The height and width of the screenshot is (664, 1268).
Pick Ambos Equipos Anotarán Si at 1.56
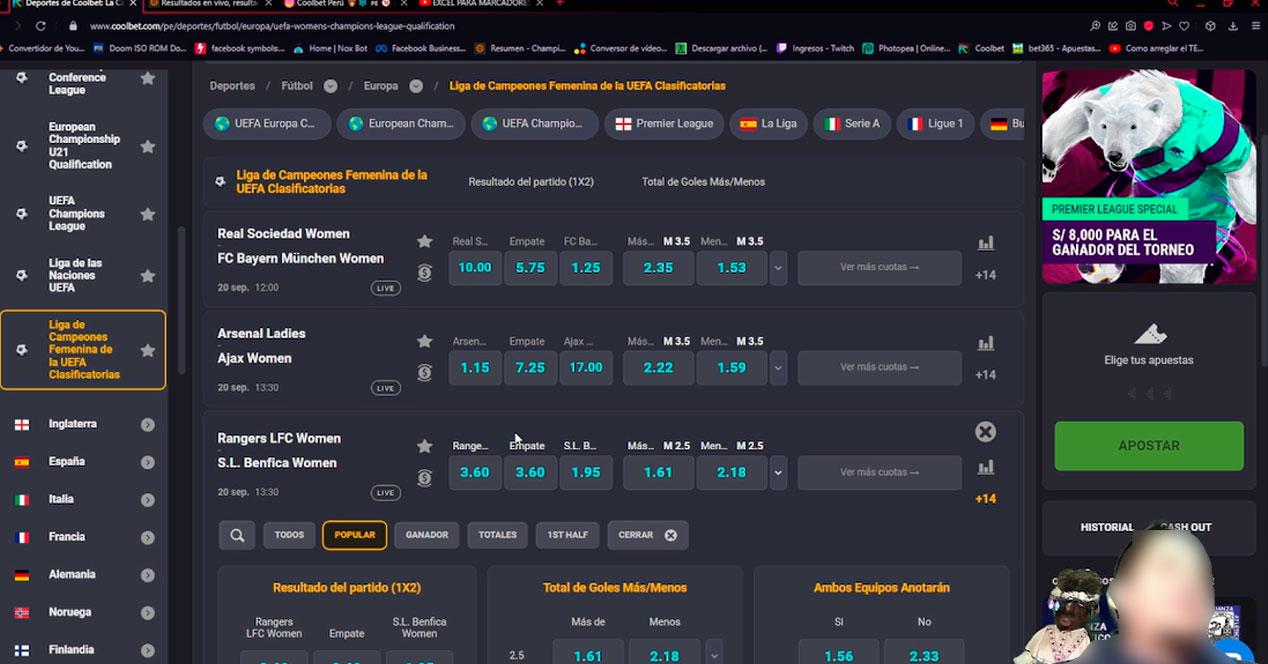point(839,655)
